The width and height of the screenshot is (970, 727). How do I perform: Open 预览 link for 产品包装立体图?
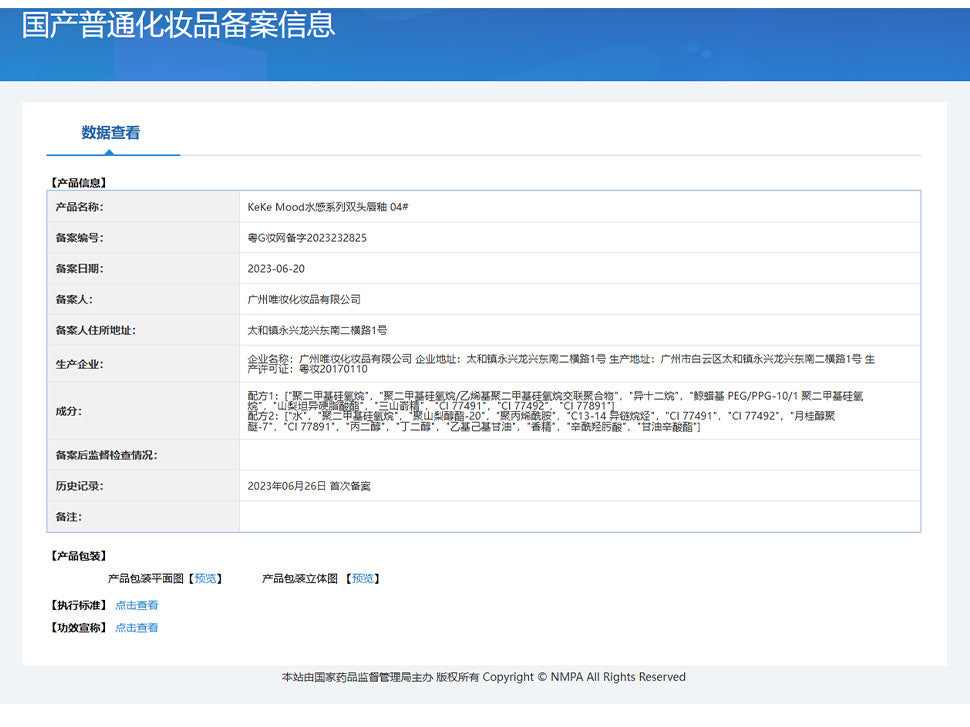pos(363,579)
